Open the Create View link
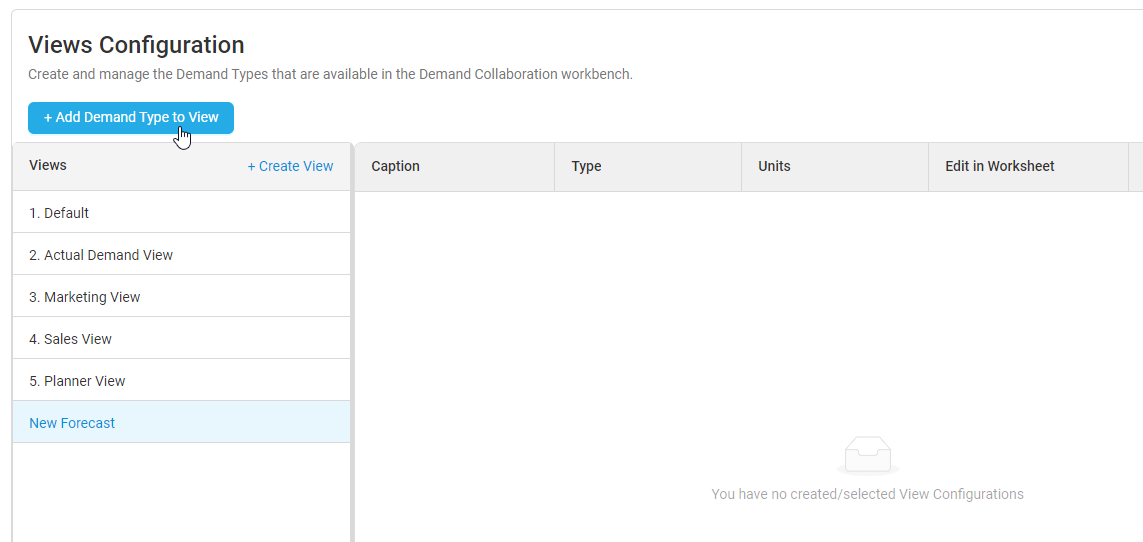 click(x=290, y=166)
